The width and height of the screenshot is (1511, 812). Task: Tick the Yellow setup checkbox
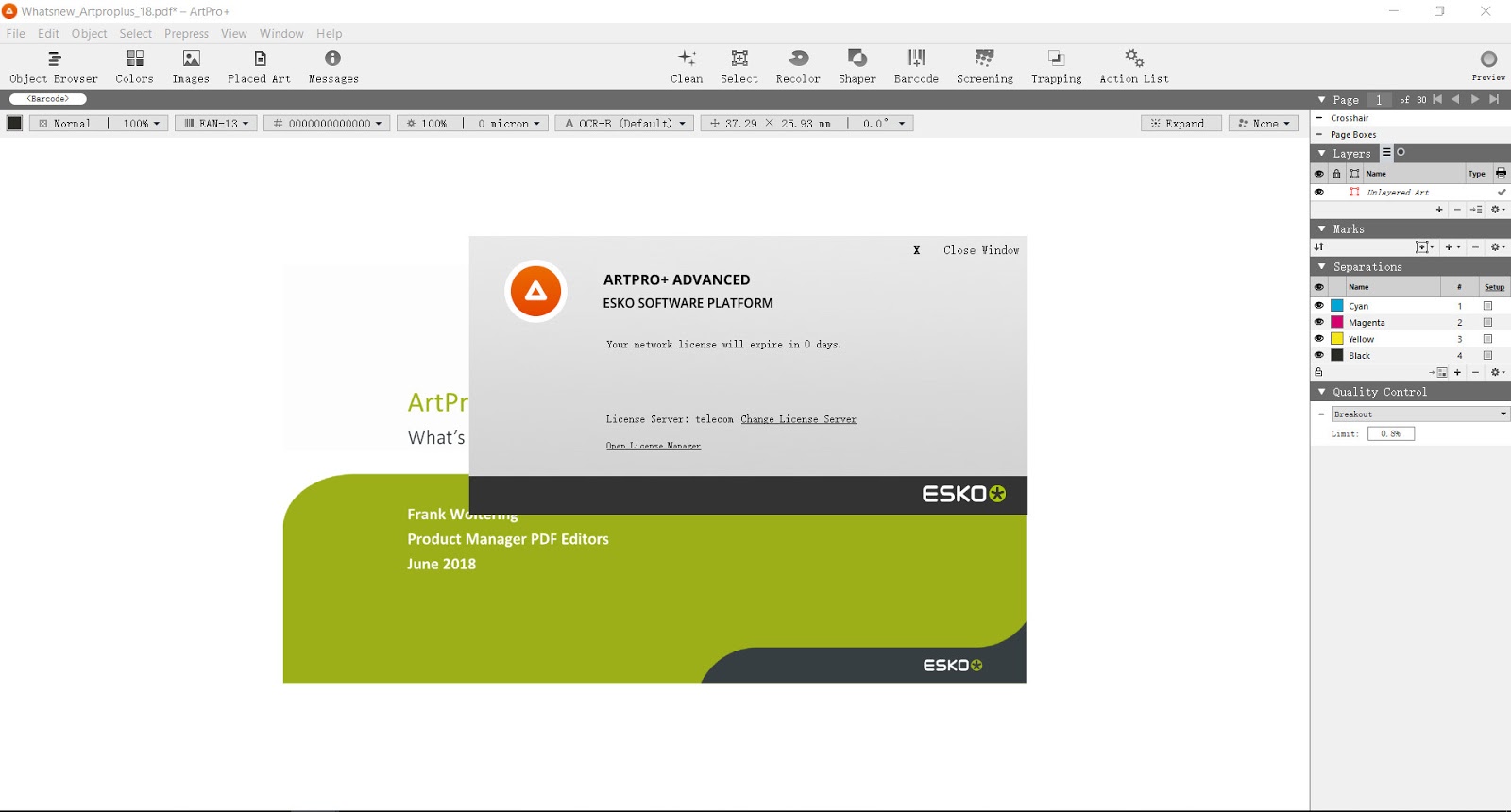click(x=1487, y=339)
